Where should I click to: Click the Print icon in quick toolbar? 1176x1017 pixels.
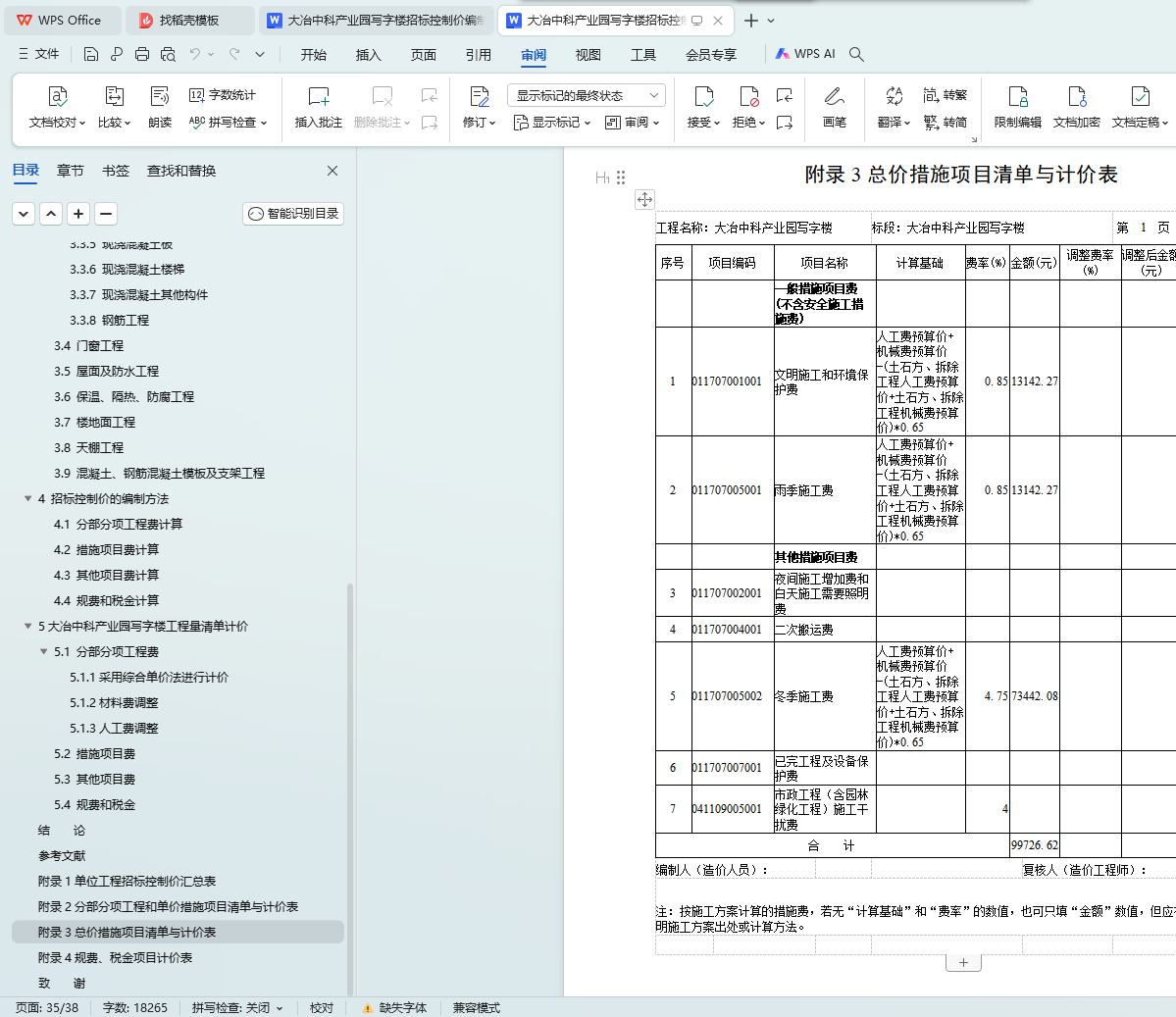pos(142,54)
